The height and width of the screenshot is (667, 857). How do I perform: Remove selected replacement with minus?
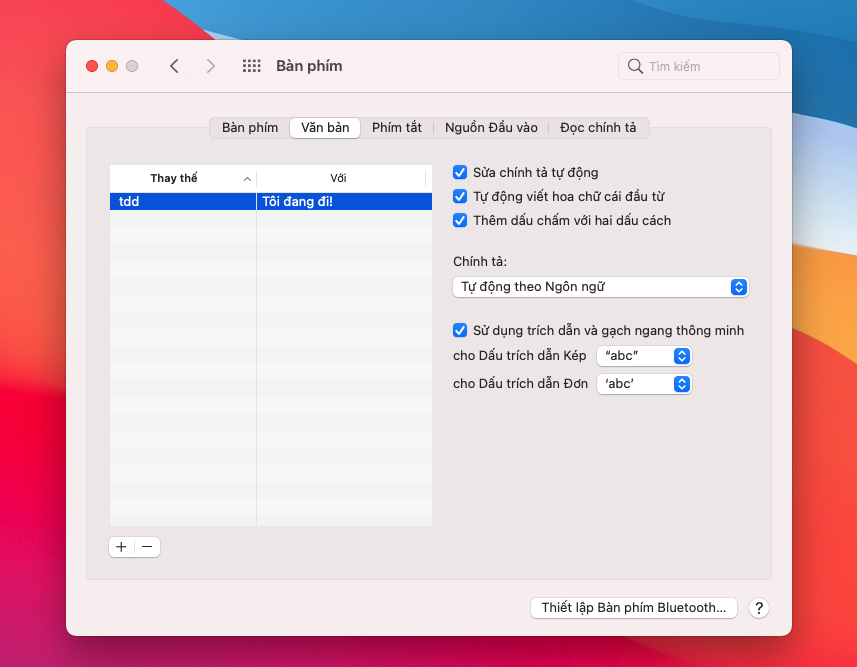pyautogui.click(x=148, y=547)
